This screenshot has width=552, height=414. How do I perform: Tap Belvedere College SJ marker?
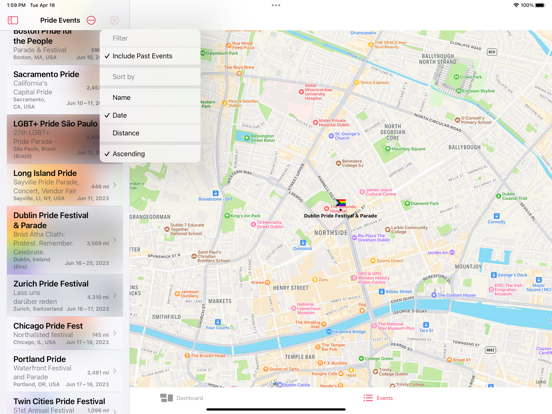(x=338, y=163)
